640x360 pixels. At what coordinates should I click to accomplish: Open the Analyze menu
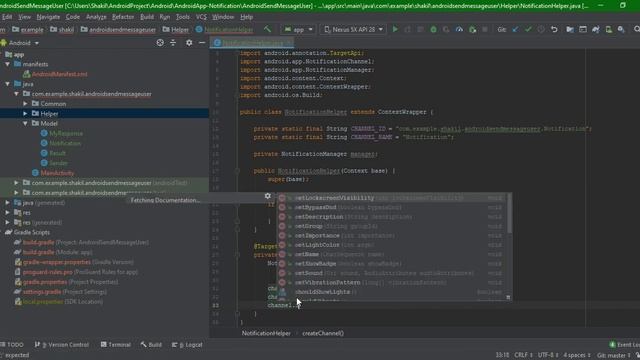pos(96,17)
